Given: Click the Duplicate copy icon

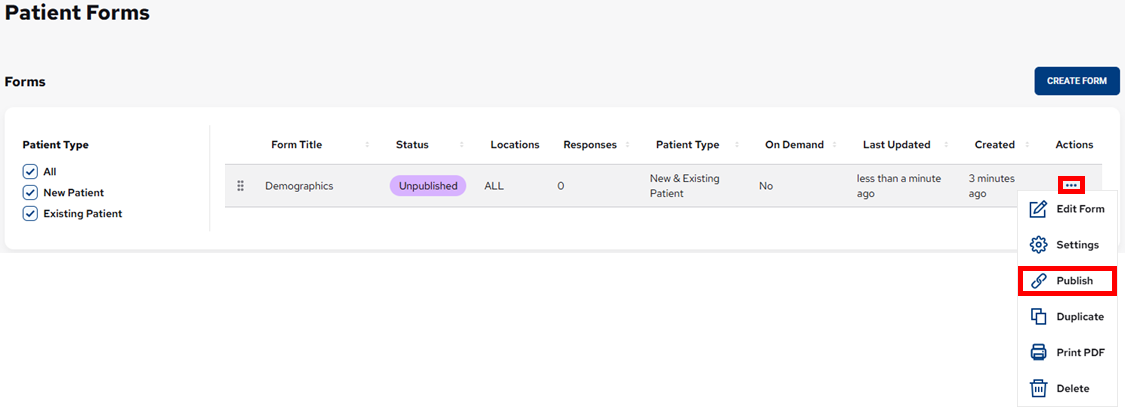Looking at the screenshot, I should 1038,317.
